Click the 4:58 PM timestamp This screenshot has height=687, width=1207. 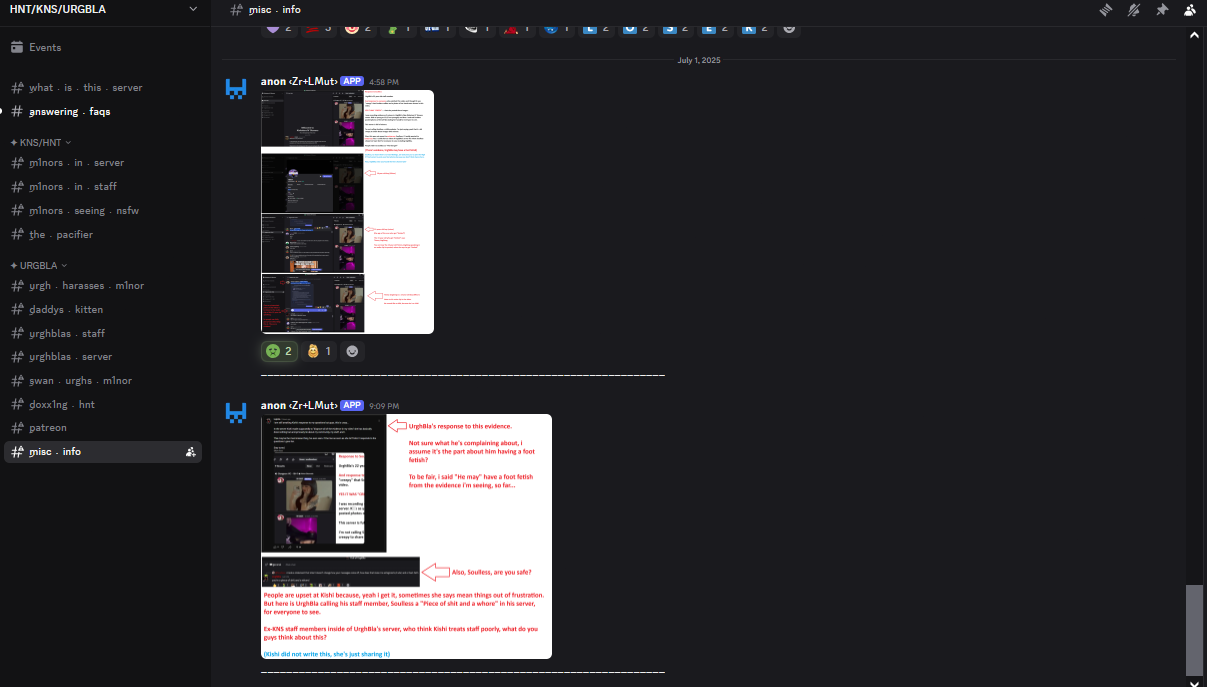coord(384,82)
